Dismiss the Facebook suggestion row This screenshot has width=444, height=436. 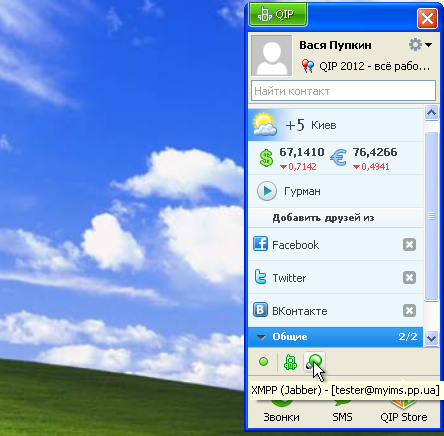pos(409,245)
